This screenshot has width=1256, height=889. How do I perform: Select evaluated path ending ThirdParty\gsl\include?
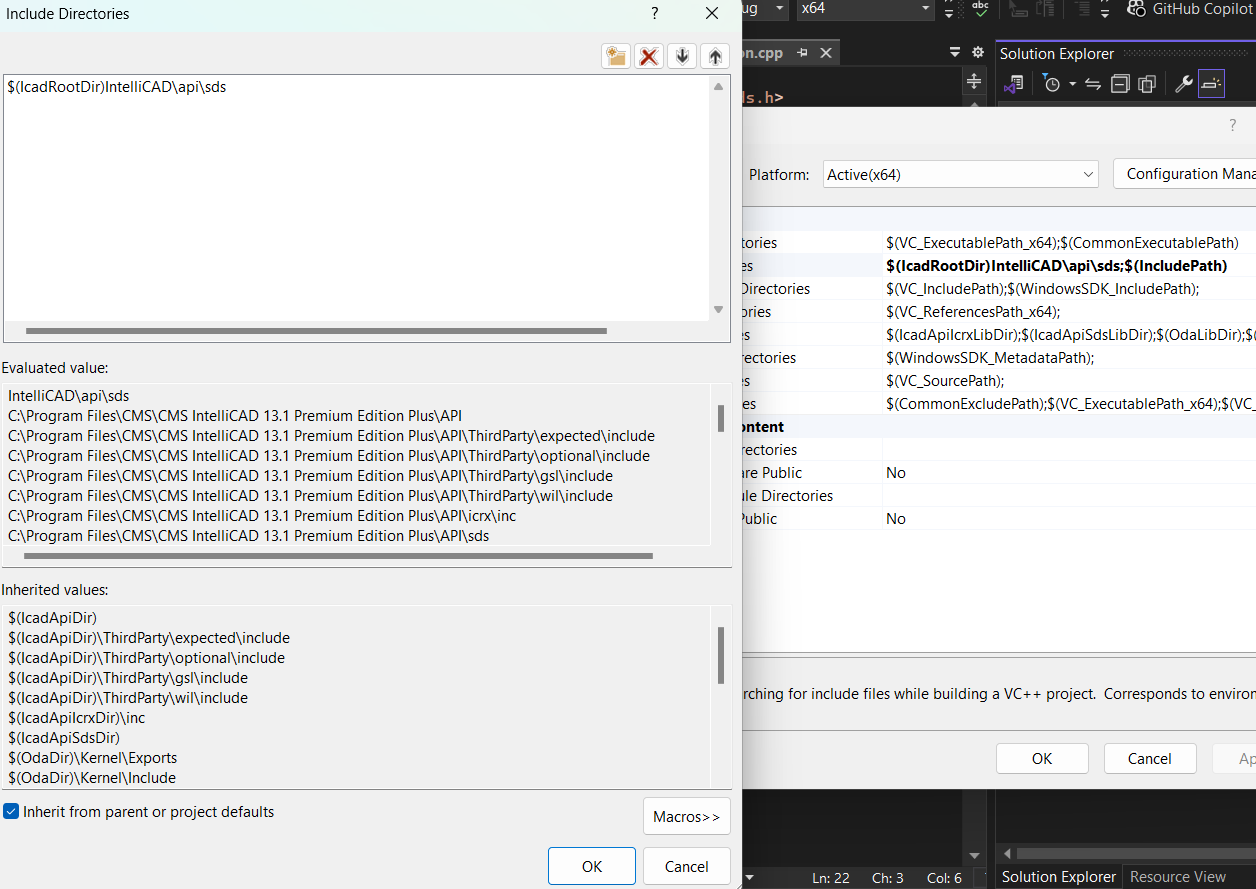click(x=310, y=476)
